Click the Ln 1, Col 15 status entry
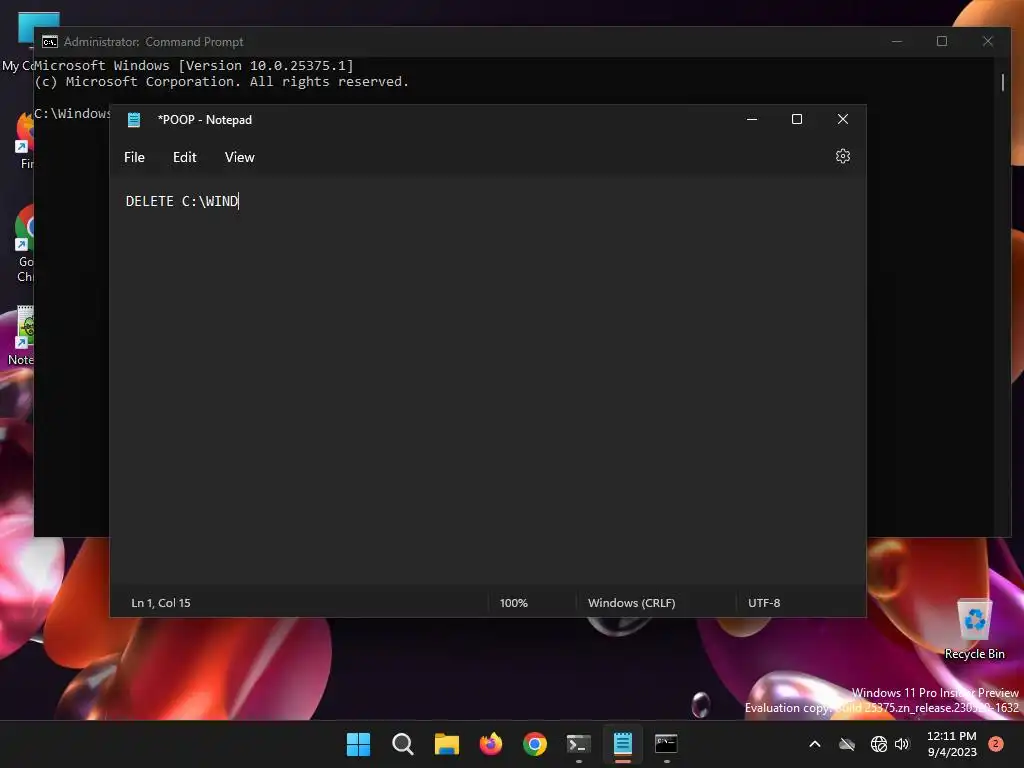 click(161, 603)
